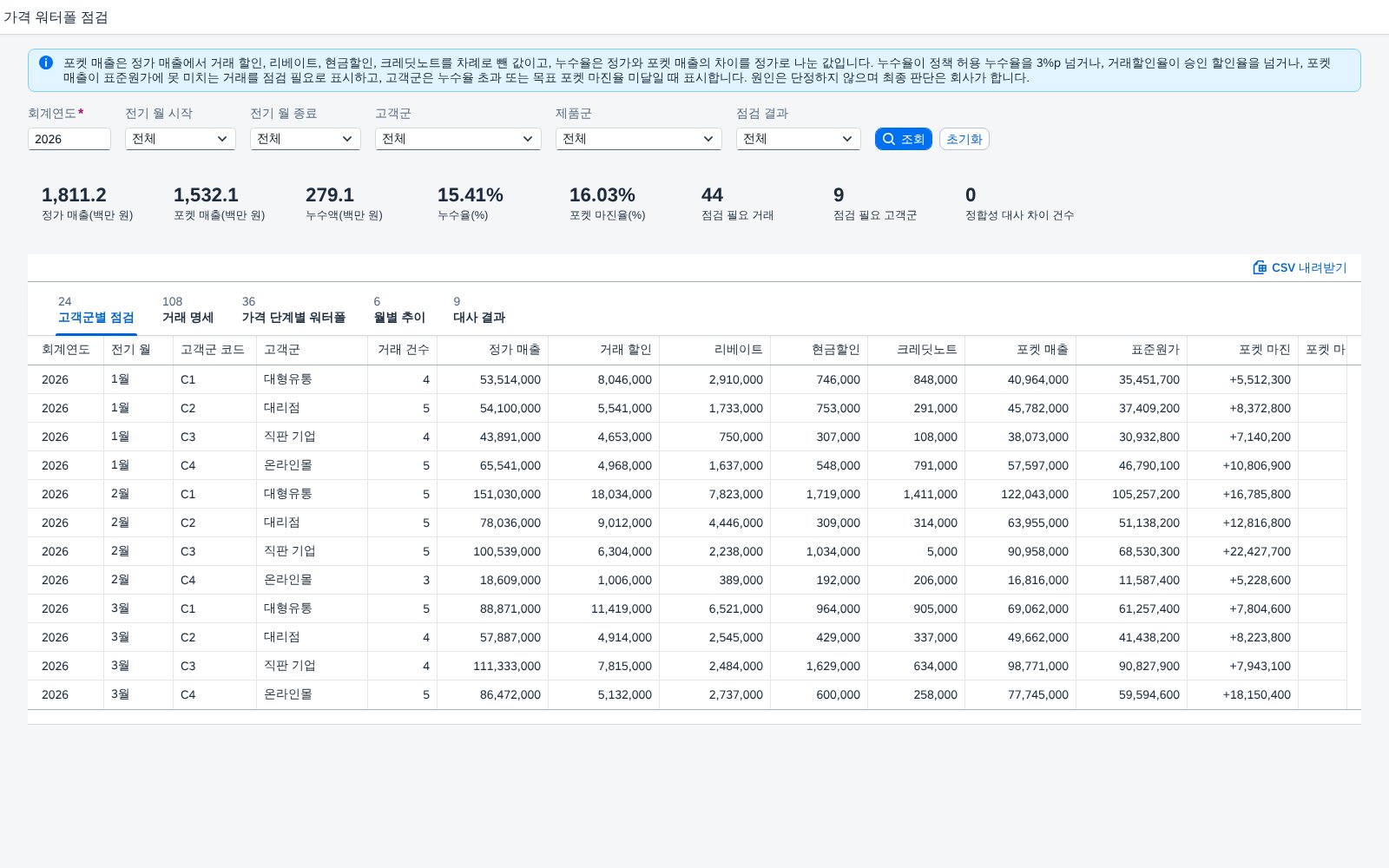Click the CSV download icon

tap(1260, 267)
